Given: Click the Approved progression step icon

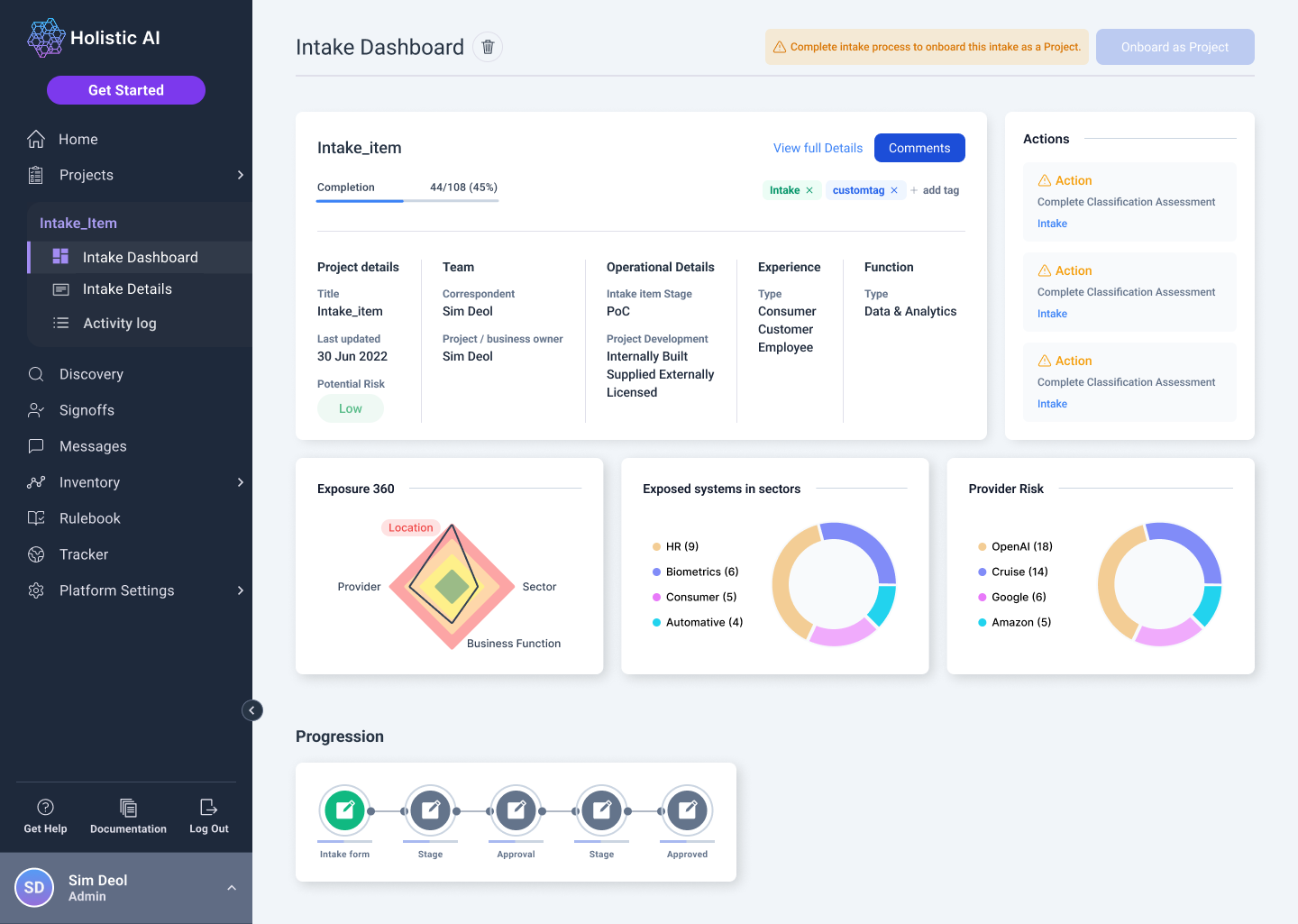Looking at the screenshot, I should [x=687, y=810].
